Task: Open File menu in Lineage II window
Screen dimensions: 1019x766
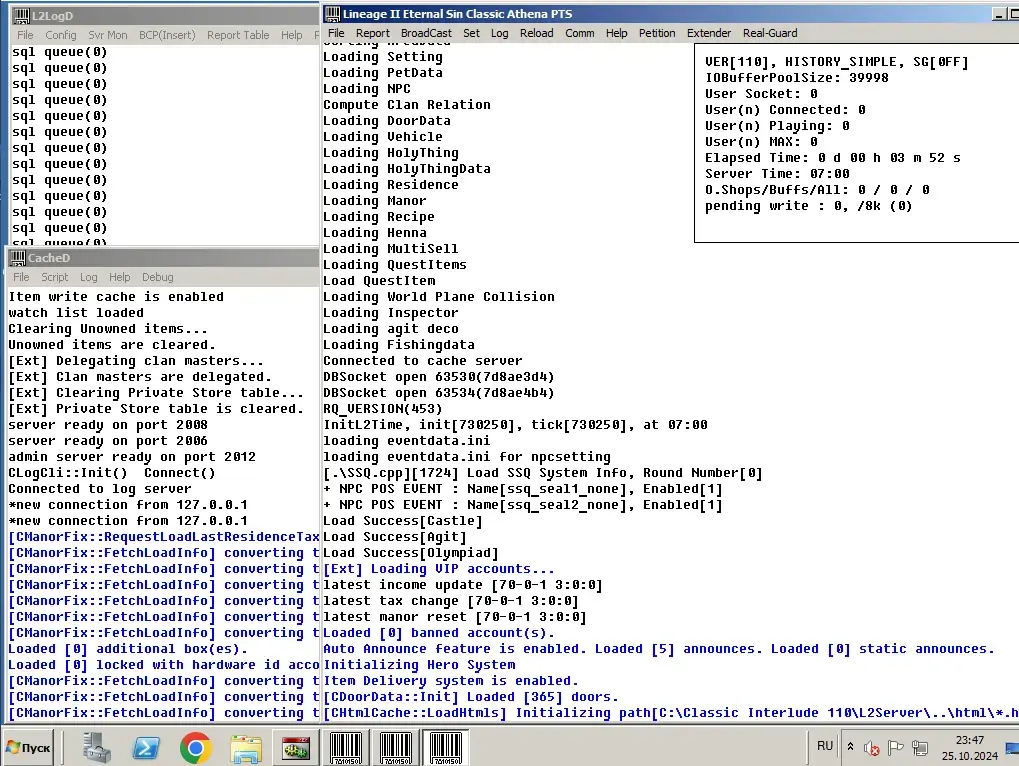Action: (x=336, y=33)
